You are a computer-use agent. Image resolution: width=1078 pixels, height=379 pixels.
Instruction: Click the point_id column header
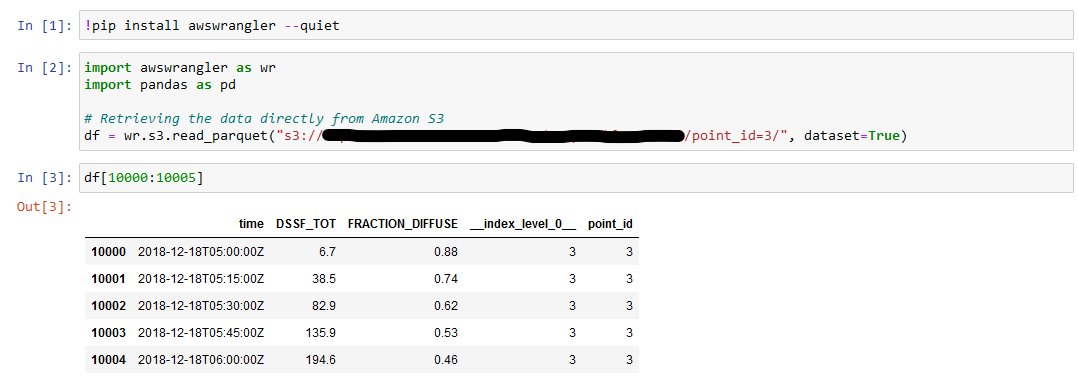pos(610,224)
